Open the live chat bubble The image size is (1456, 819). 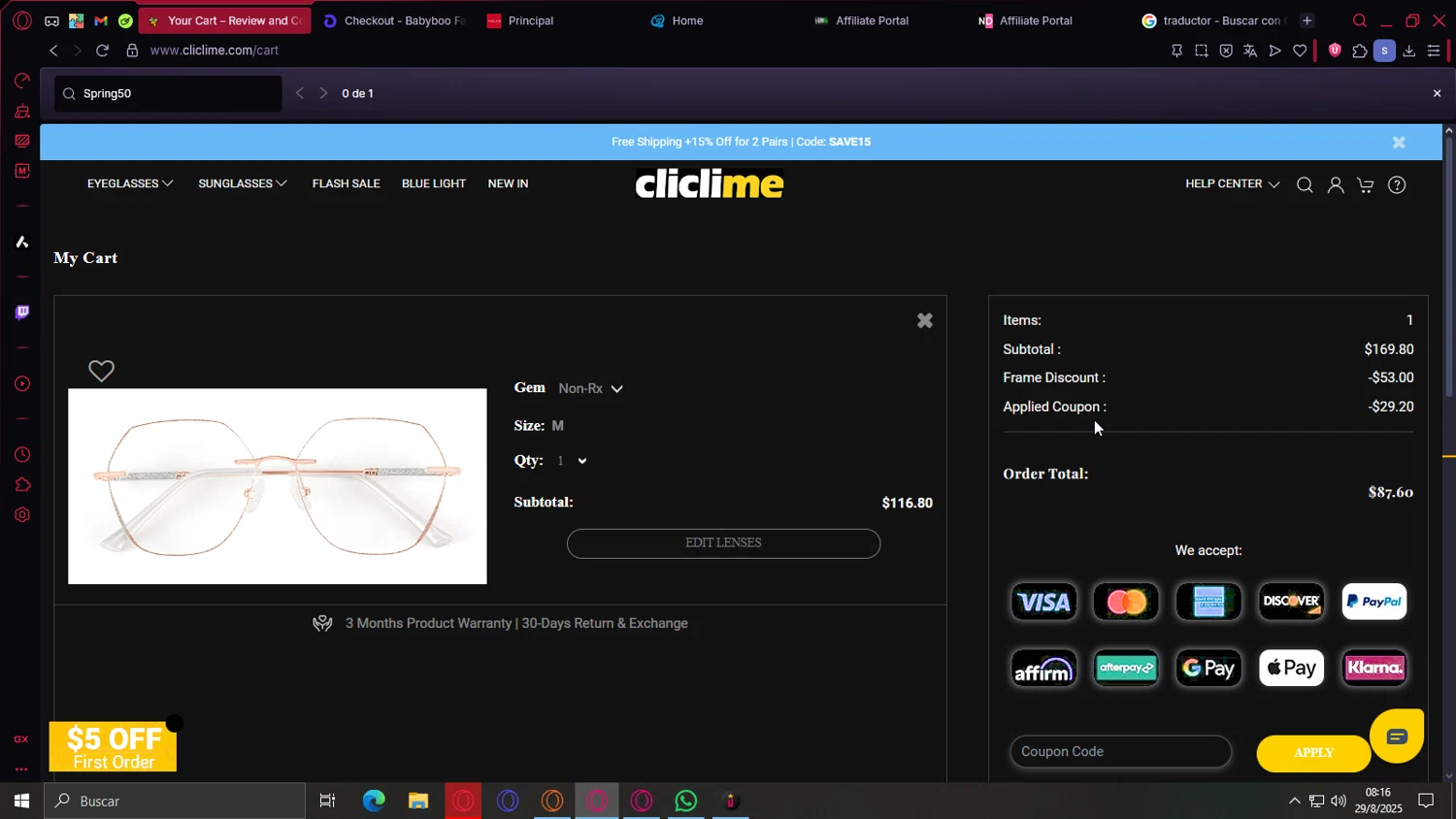pyautogui.click(x=1397, y=736)
